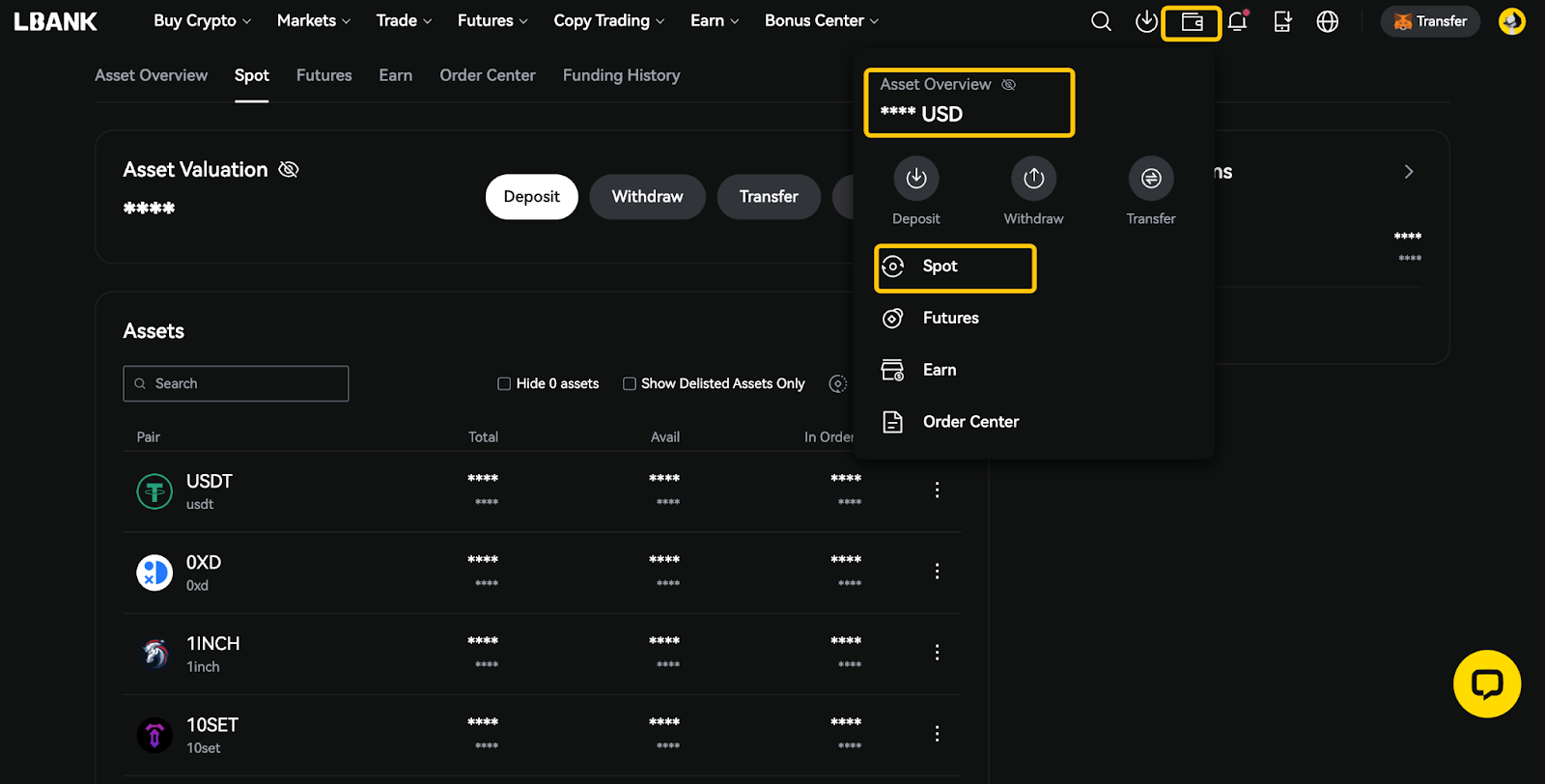Open the Order Center tab
Image resolution: width=1545 pixels, height=784 pixels.
(x=488, y=75)
